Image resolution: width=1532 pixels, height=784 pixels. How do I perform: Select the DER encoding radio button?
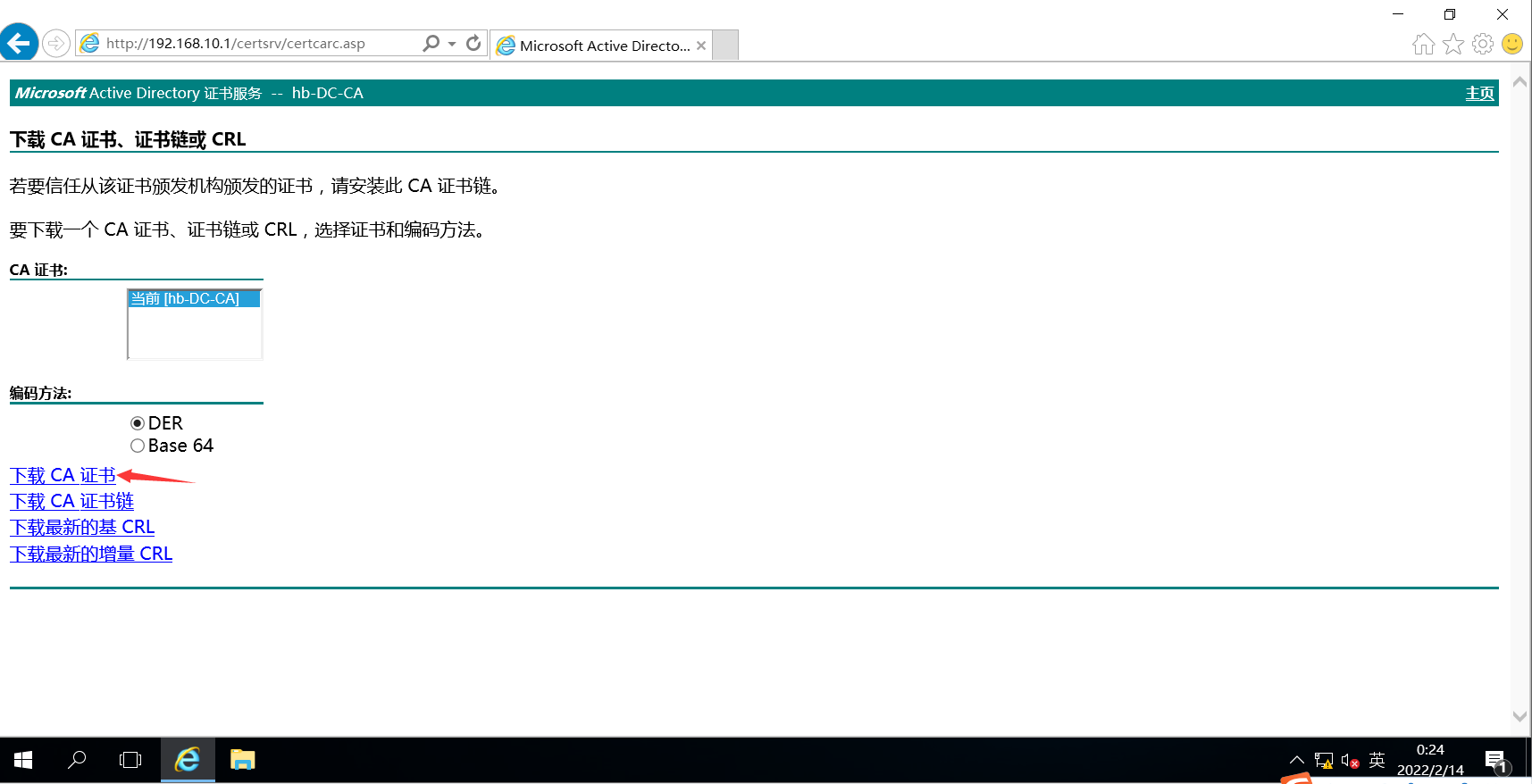pos(138,423)
